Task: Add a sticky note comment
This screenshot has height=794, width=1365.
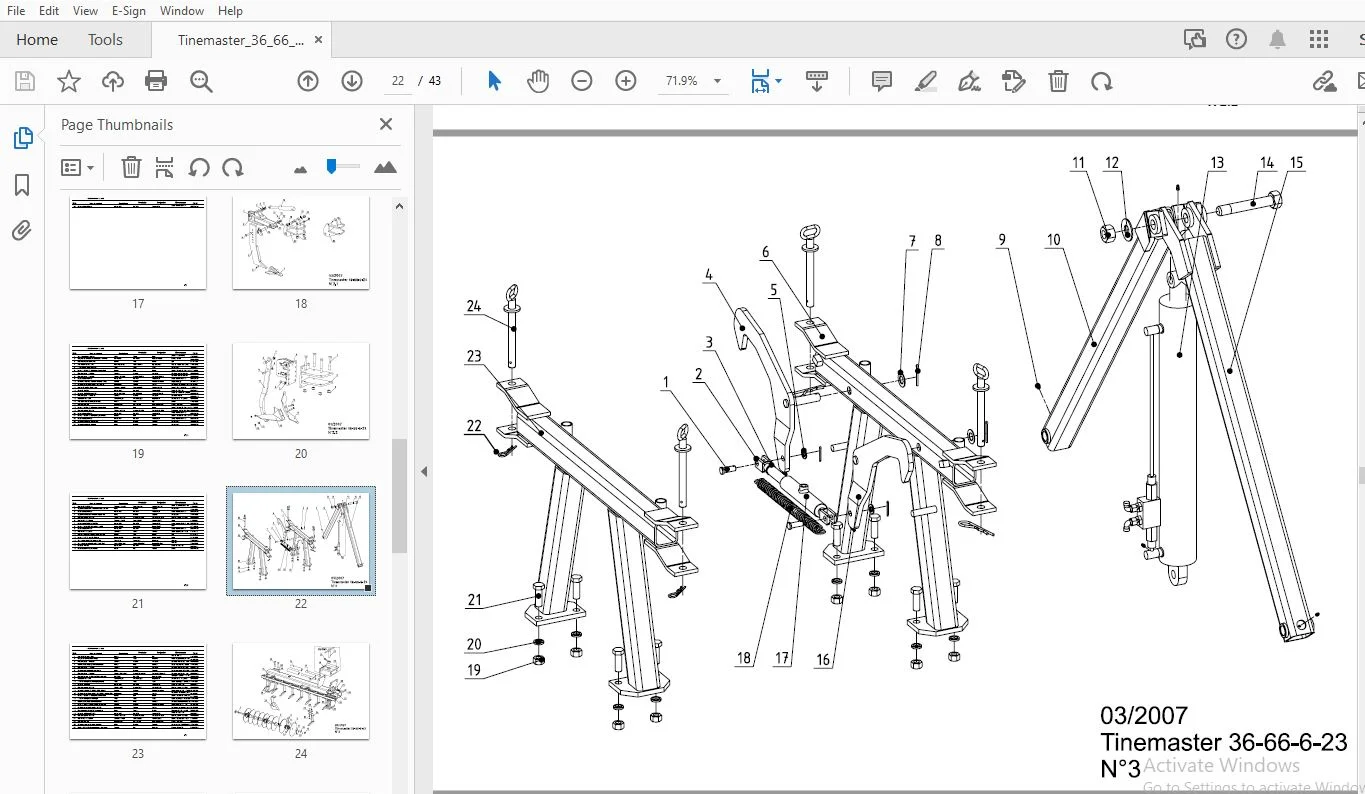Action: 882,81
